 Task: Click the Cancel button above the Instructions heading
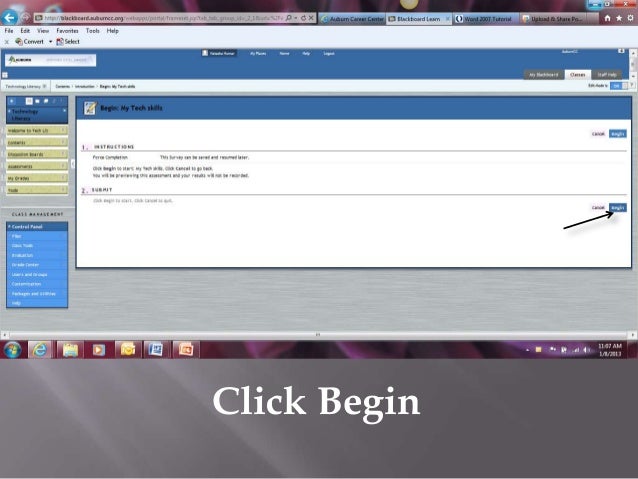[598, 133]
